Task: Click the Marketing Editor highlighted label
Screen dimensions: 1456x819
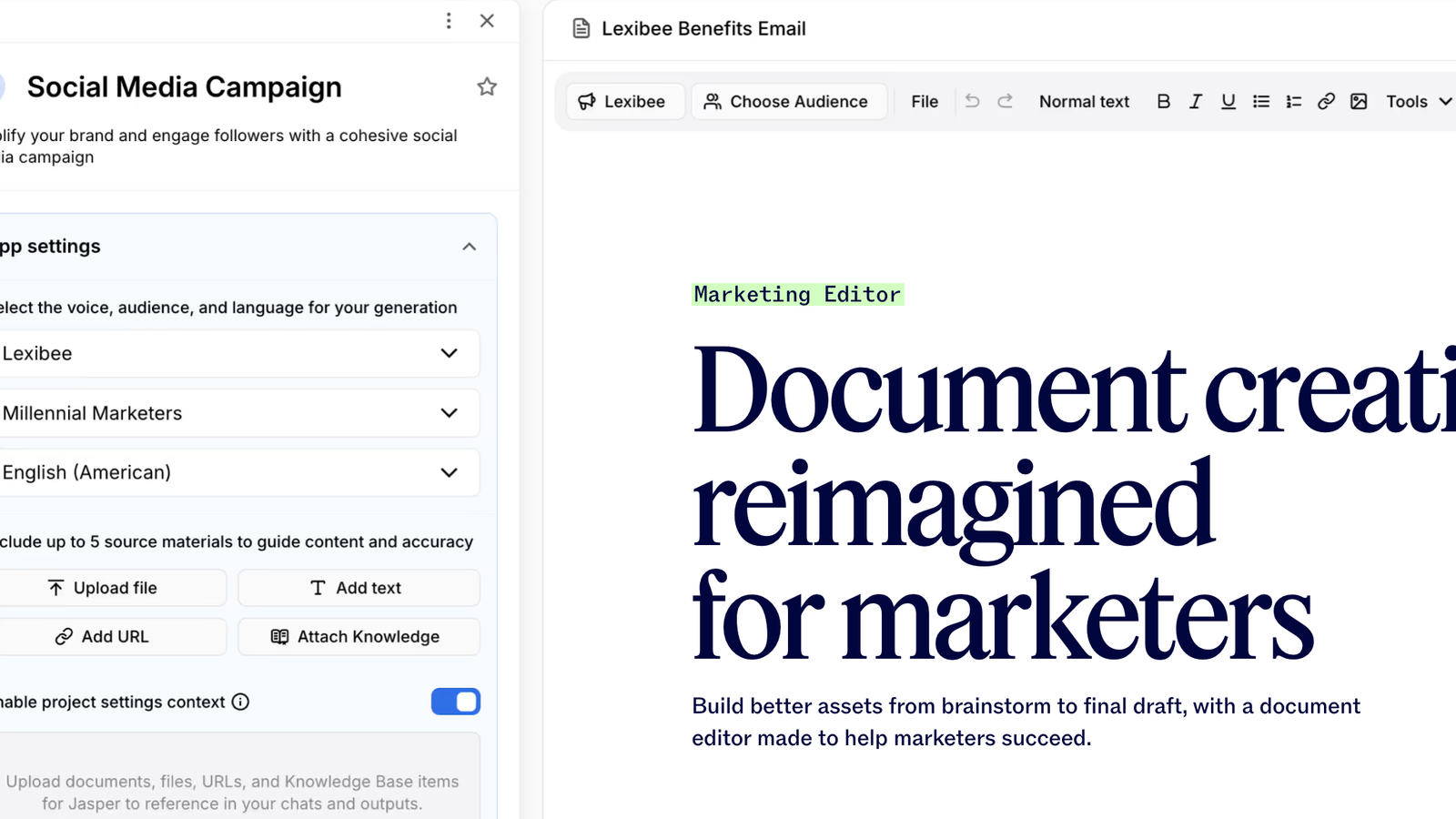Action: click(x=797, y=294)
